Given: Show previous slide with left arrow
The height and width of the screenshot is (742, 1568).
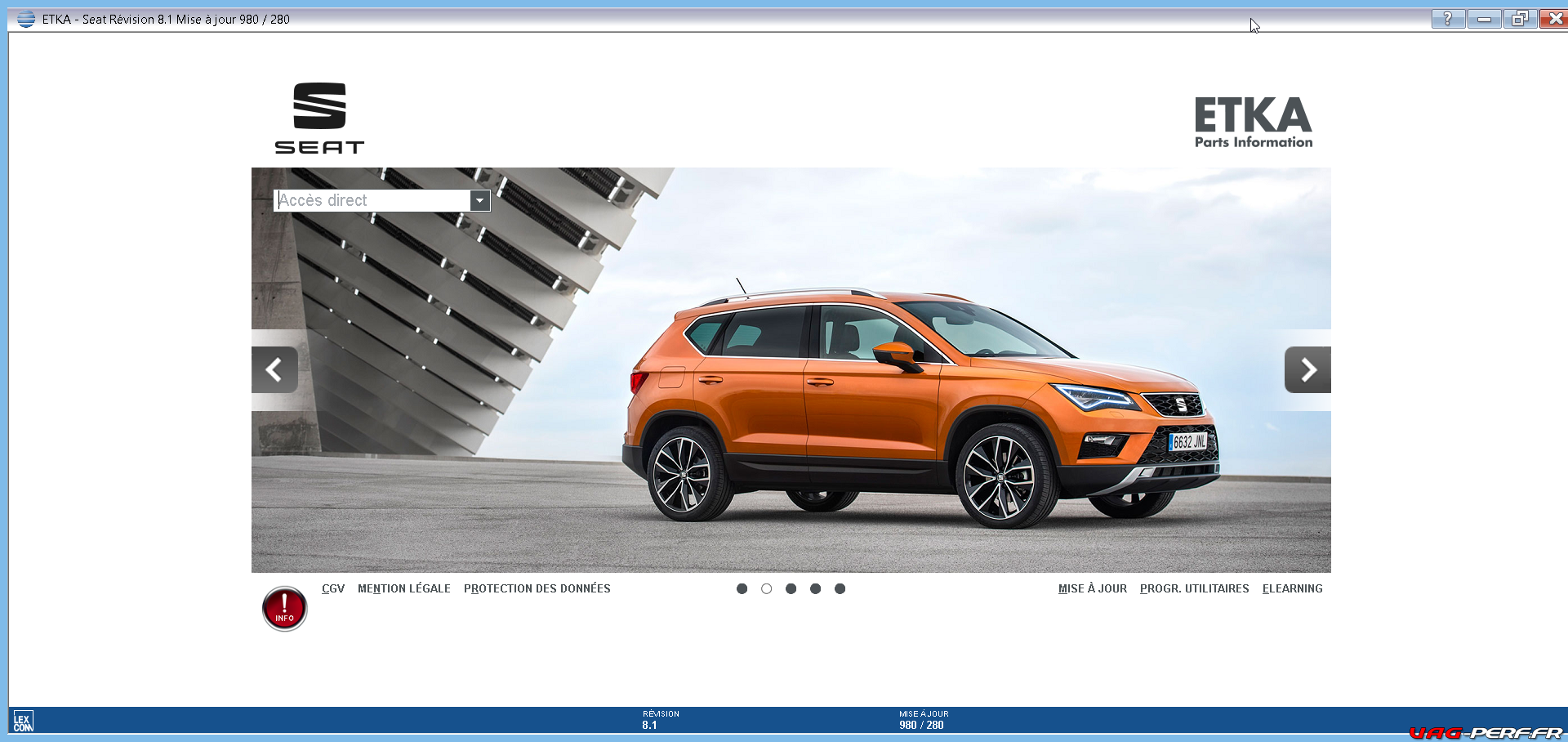Looking at the screenshot, I should (274, 370).
